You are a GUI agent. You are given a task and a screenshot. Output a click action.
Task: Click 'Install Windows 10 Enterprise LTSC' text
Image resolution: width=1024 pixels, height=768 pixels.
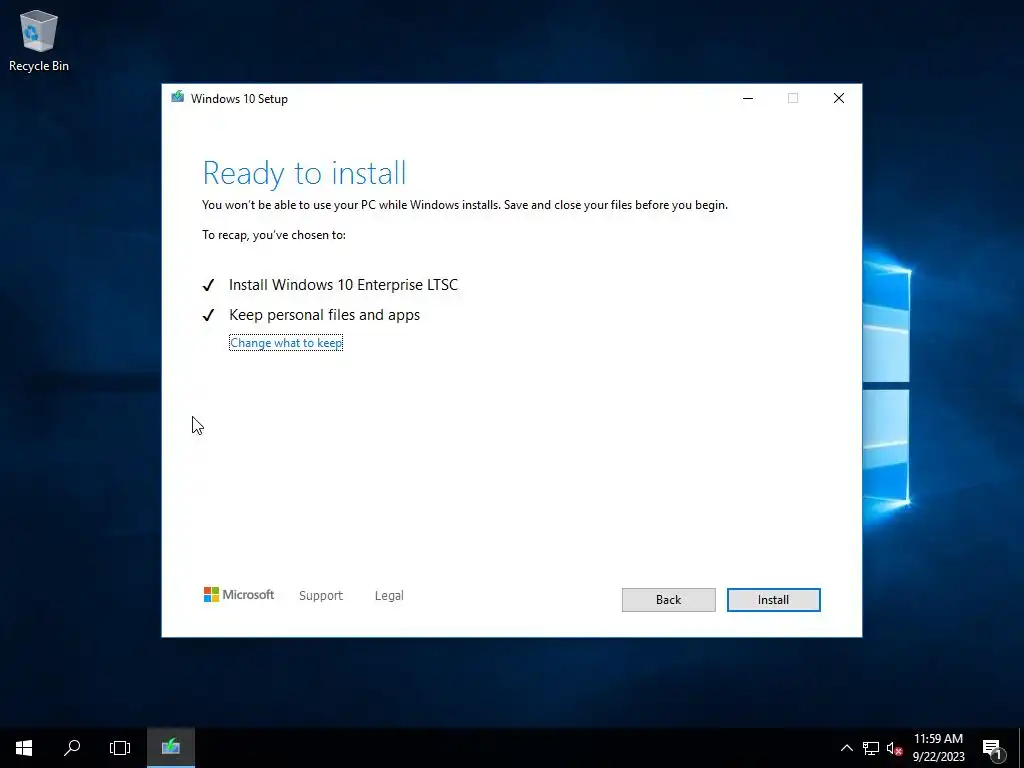point(344,285)
